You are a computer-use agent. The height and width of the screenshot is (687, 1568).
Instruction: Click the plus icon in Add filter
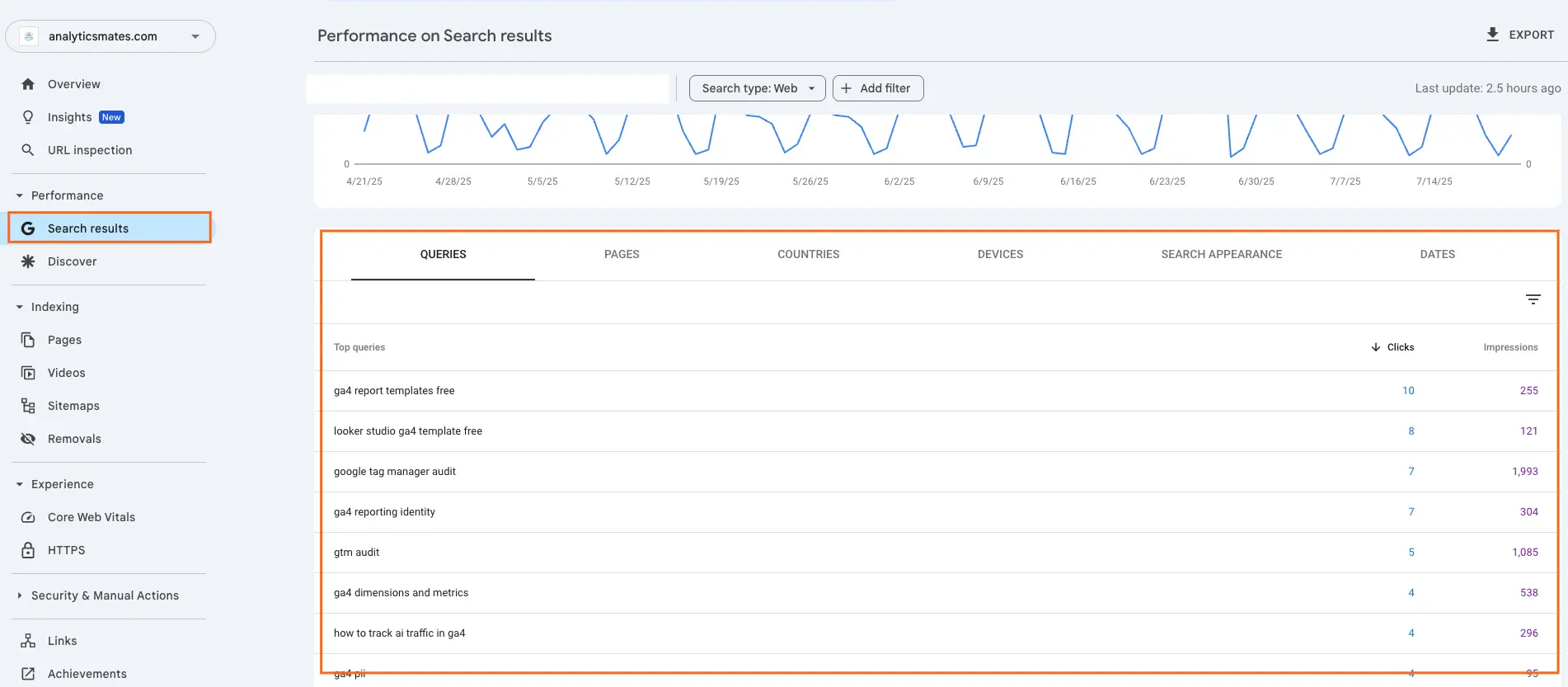[x=846, y=88]
